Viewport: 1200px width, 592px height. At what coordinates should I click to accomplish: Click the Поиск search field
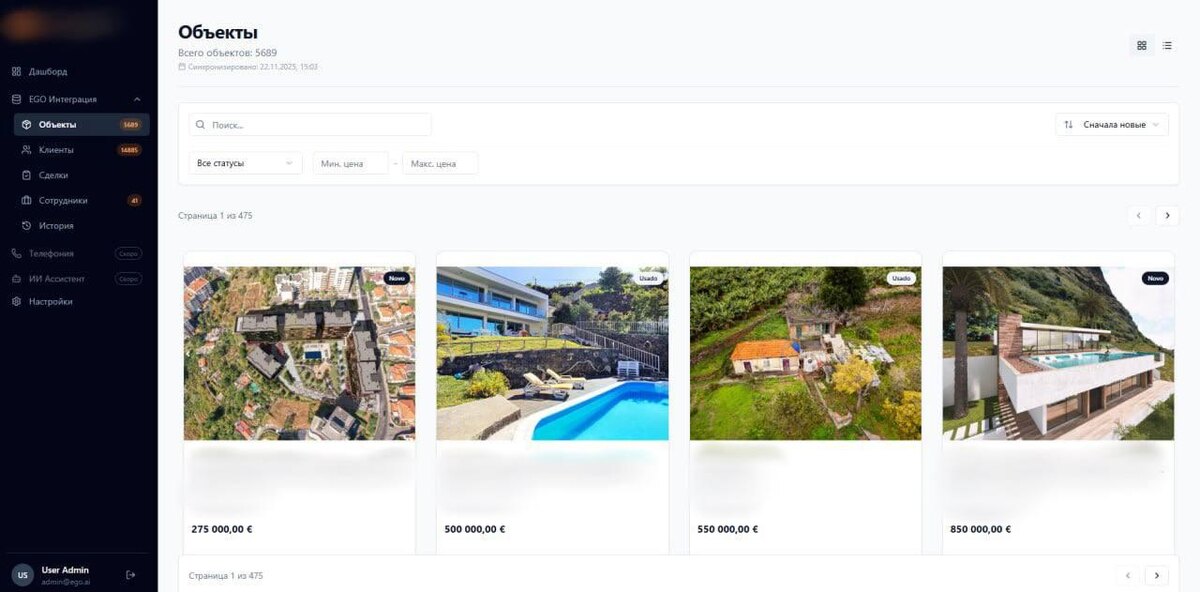coord(310,125)
